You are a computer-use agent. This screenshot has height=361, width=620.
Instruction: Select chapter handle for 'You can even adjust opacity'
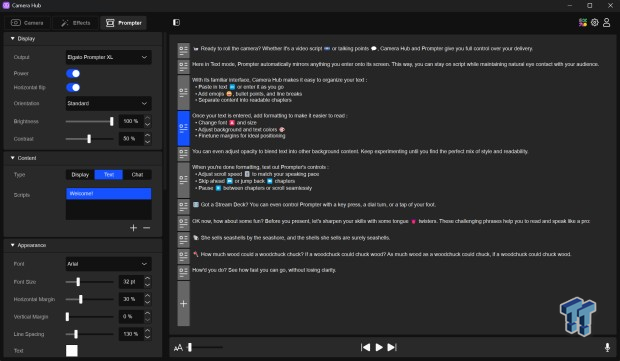click(x=183, y=154)
